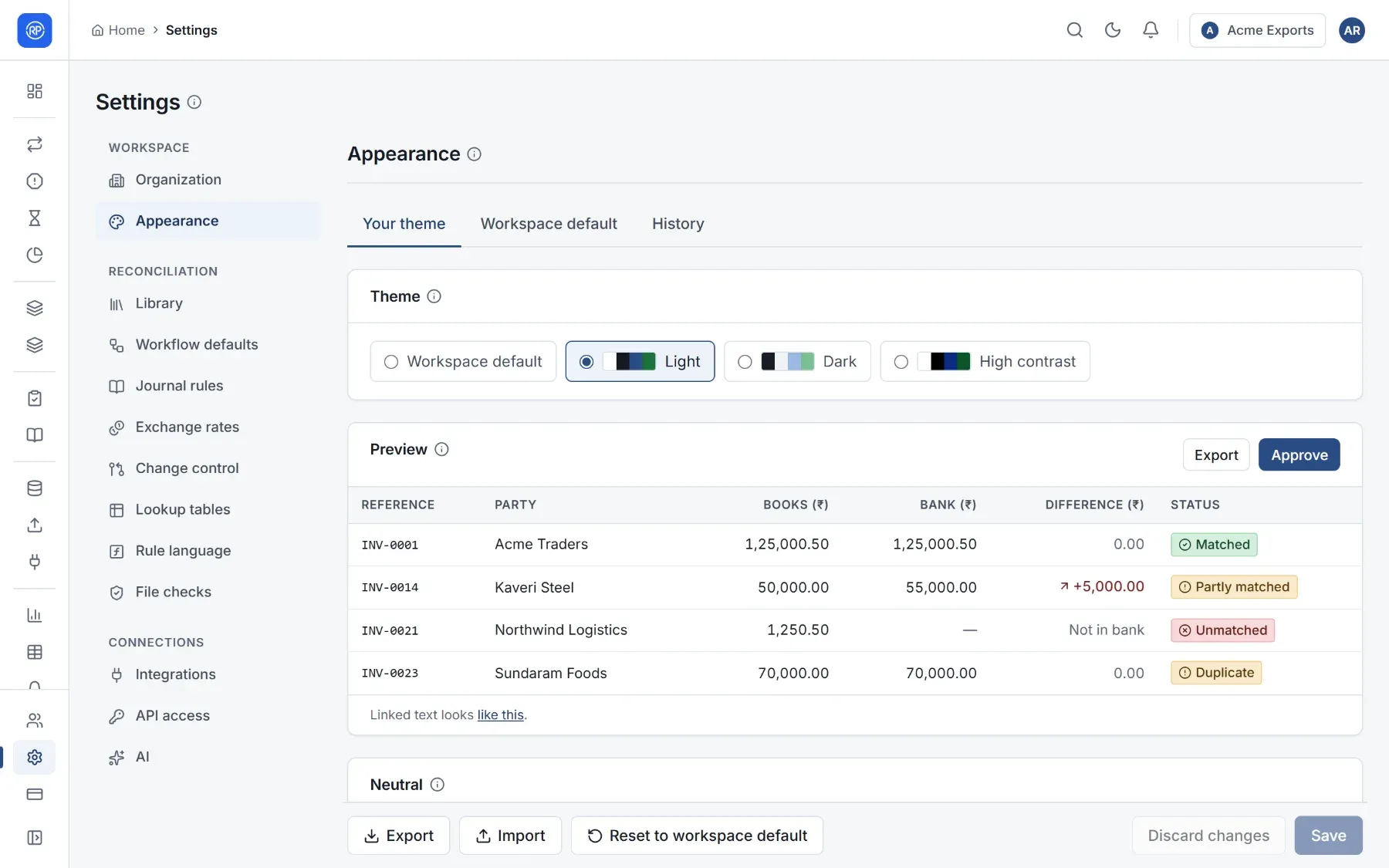Open the bar chart icon in rail
The height and width of the screenshot is (868, 1389).
tap(35, 615)
